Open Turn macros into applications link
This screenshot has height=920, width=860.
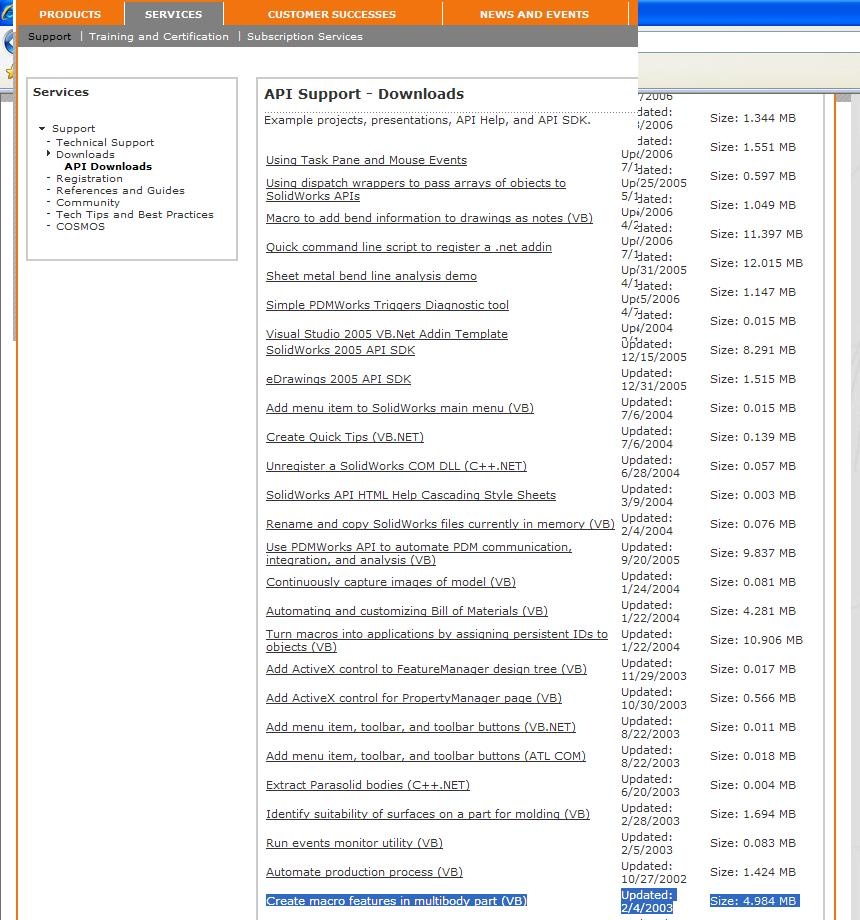[x=436, y=640]
